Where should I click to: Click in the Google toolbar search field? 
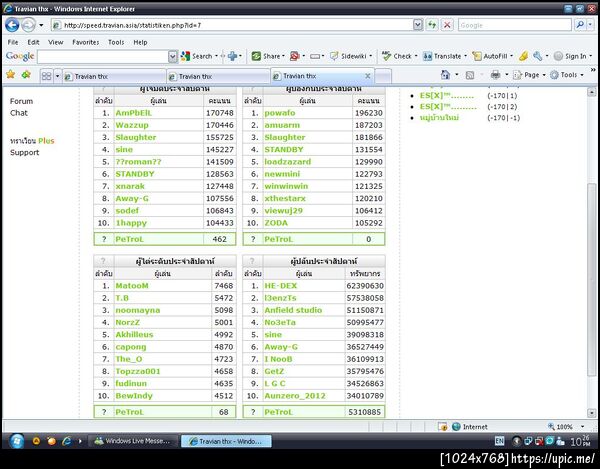(103, 57)
